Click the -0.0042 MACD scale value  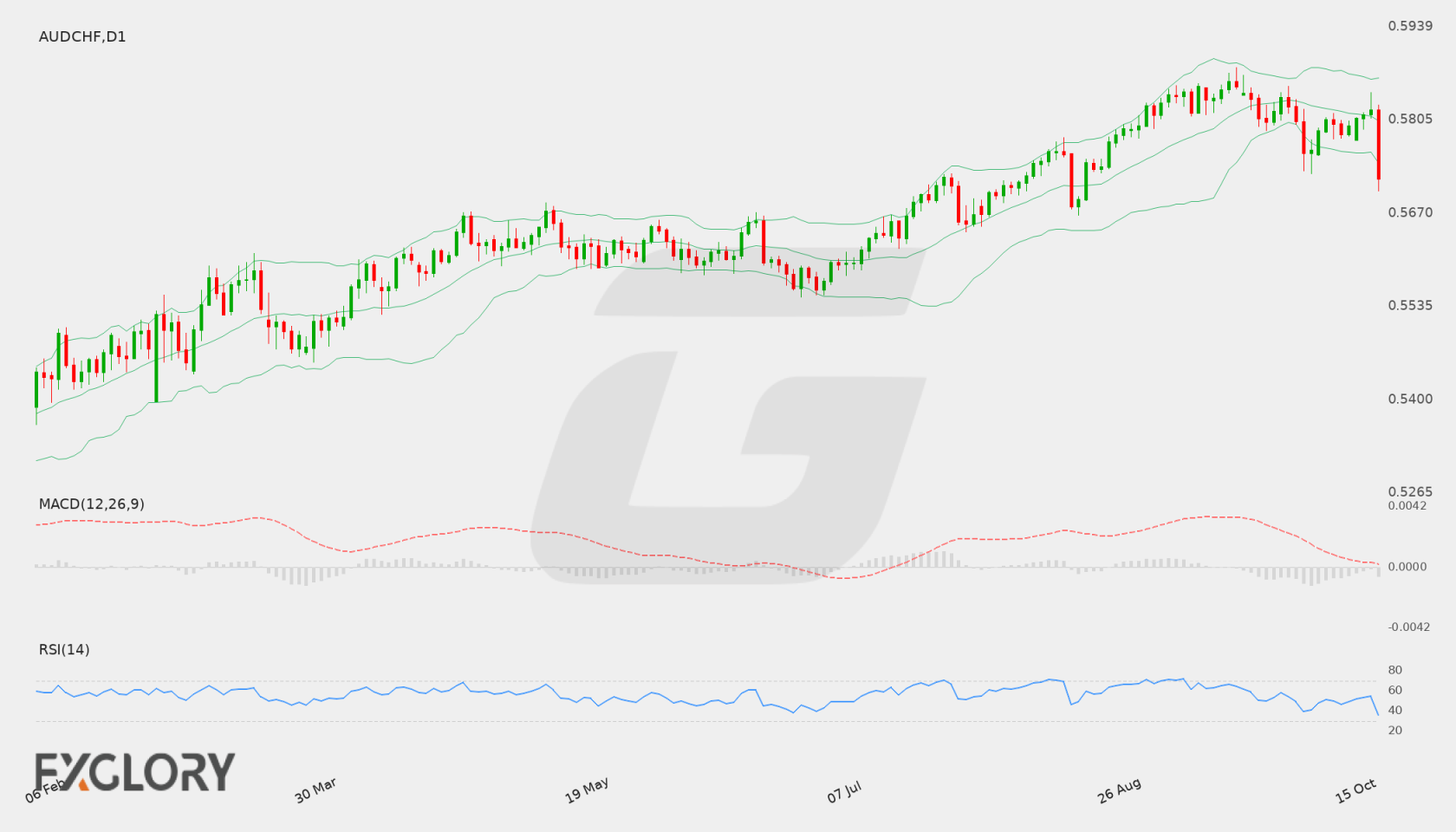pos(1409,627)
